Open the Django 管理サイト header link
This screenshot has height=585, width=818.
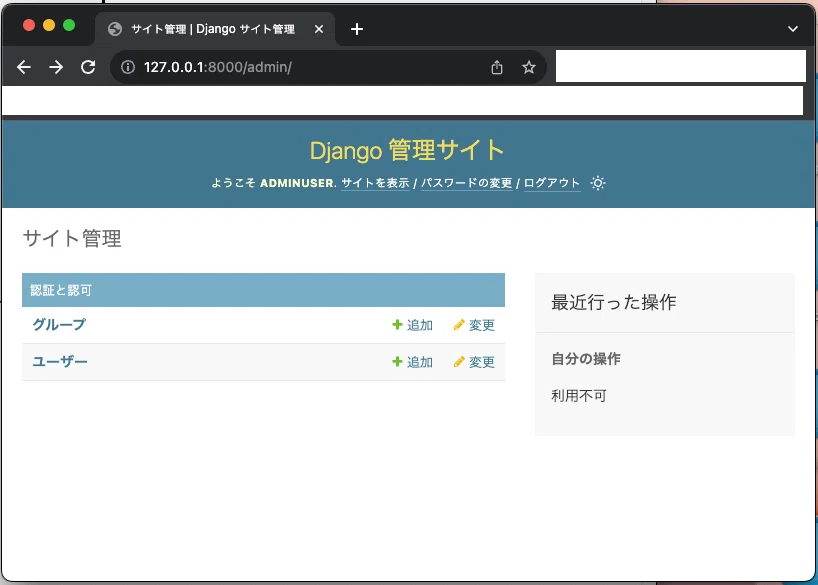pyautogui.click(x=407, y=150)
